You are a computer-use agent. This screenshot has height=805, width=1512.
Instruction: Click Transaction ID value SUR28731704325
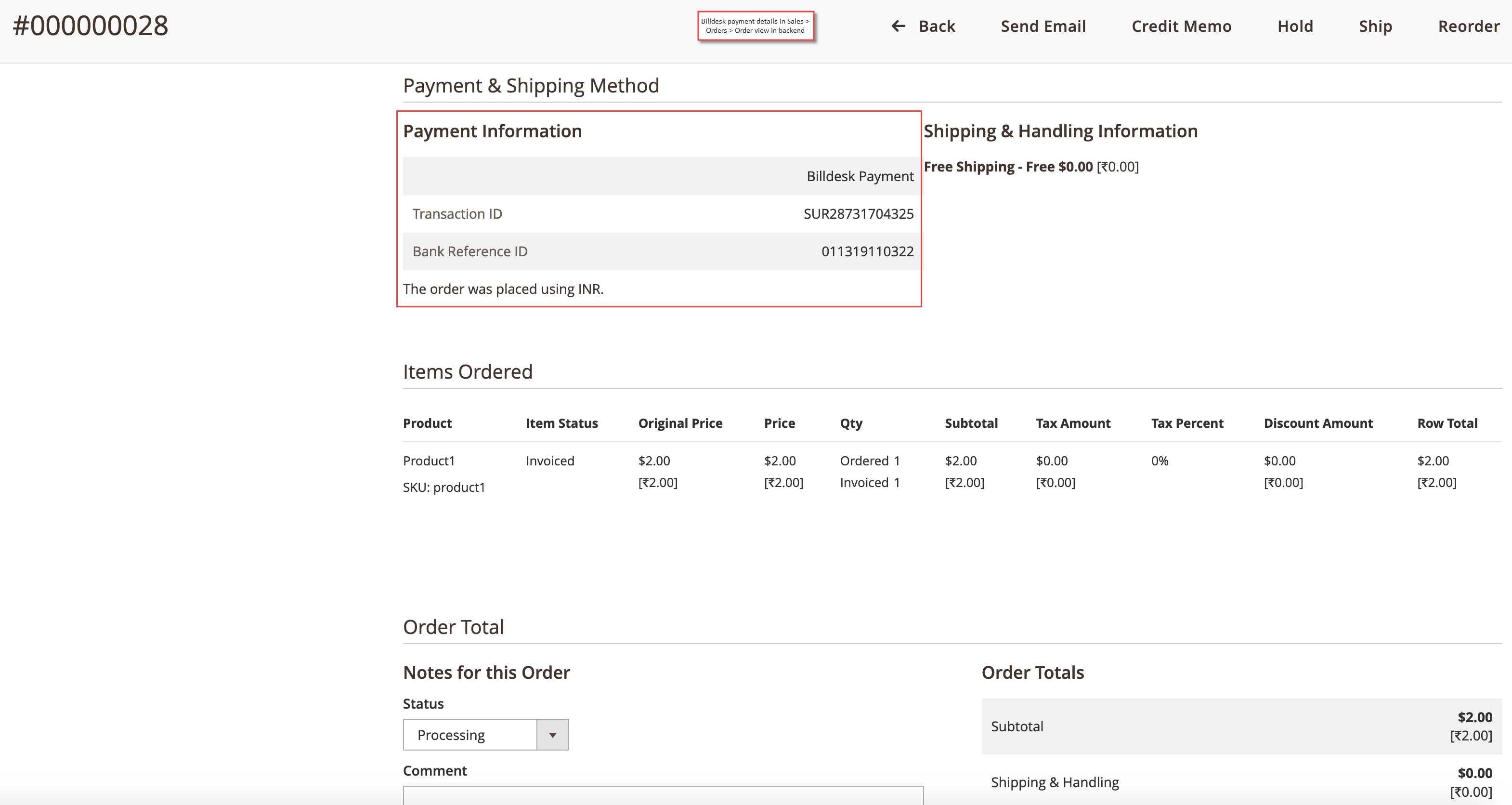pos(858,214)
